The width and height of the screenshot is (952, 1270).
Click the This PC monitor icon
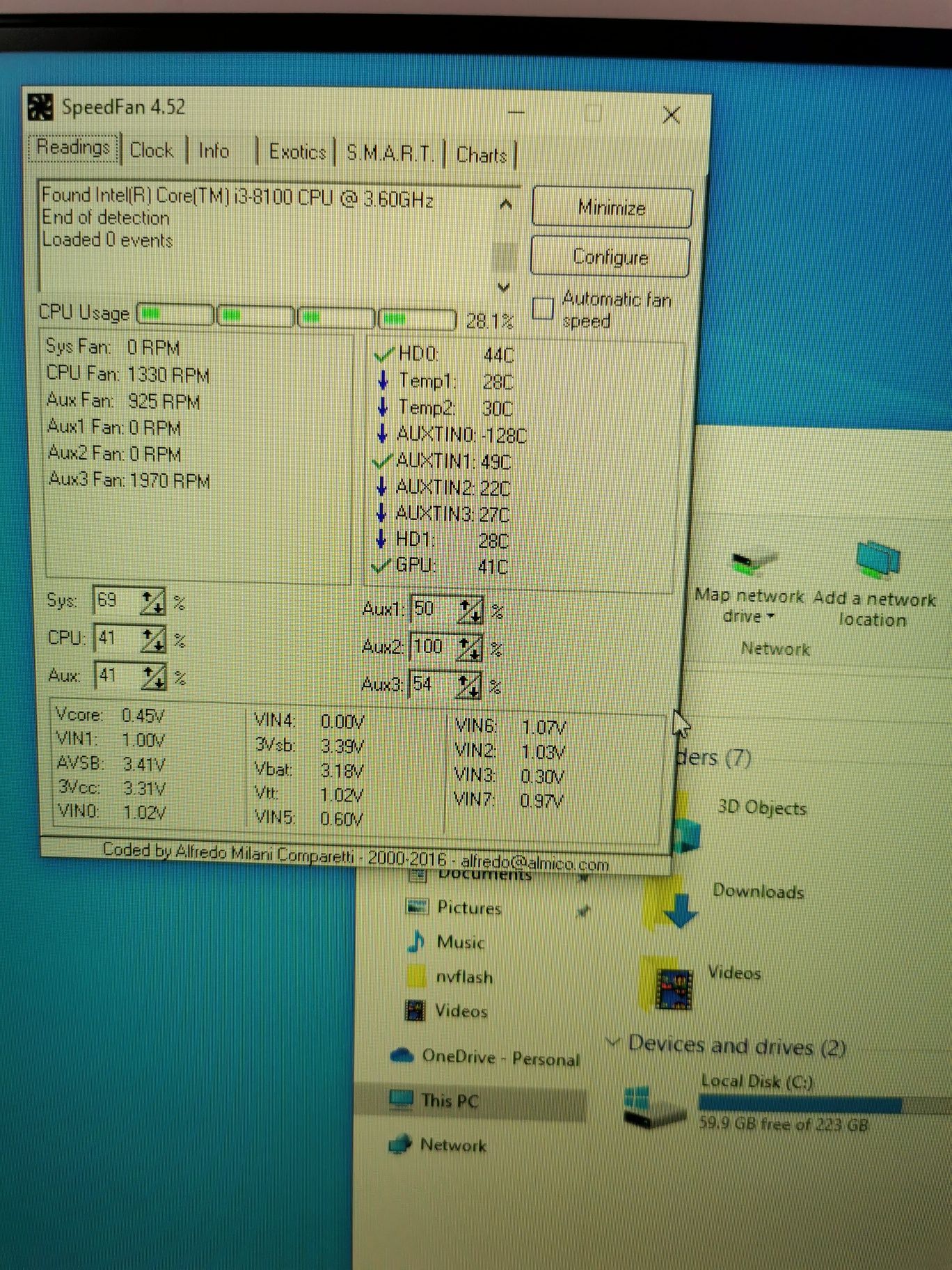(x=402, y=1099)
